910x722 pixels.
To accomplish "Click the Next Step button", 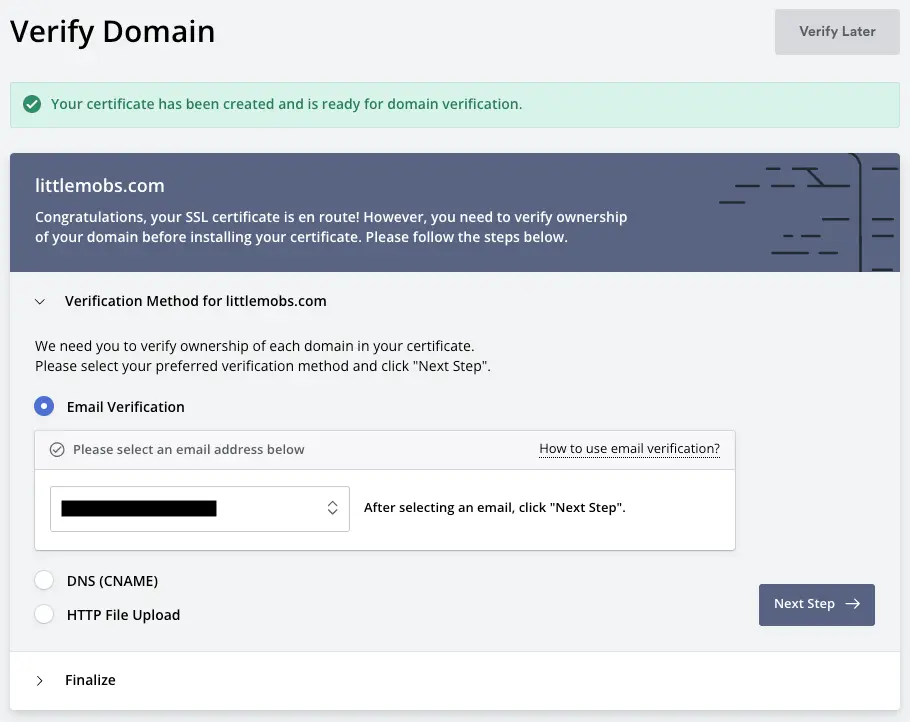I will (817, 604).
